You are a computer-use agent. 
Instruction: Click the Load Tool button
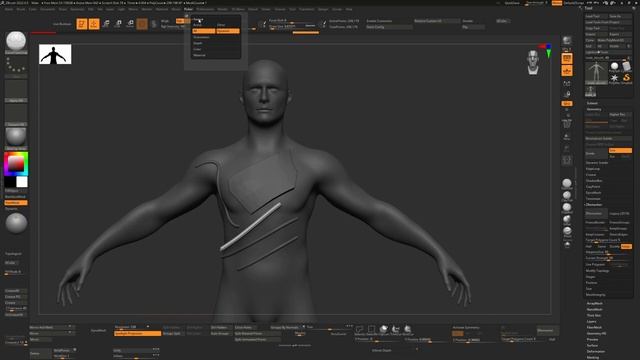point(596,16)
